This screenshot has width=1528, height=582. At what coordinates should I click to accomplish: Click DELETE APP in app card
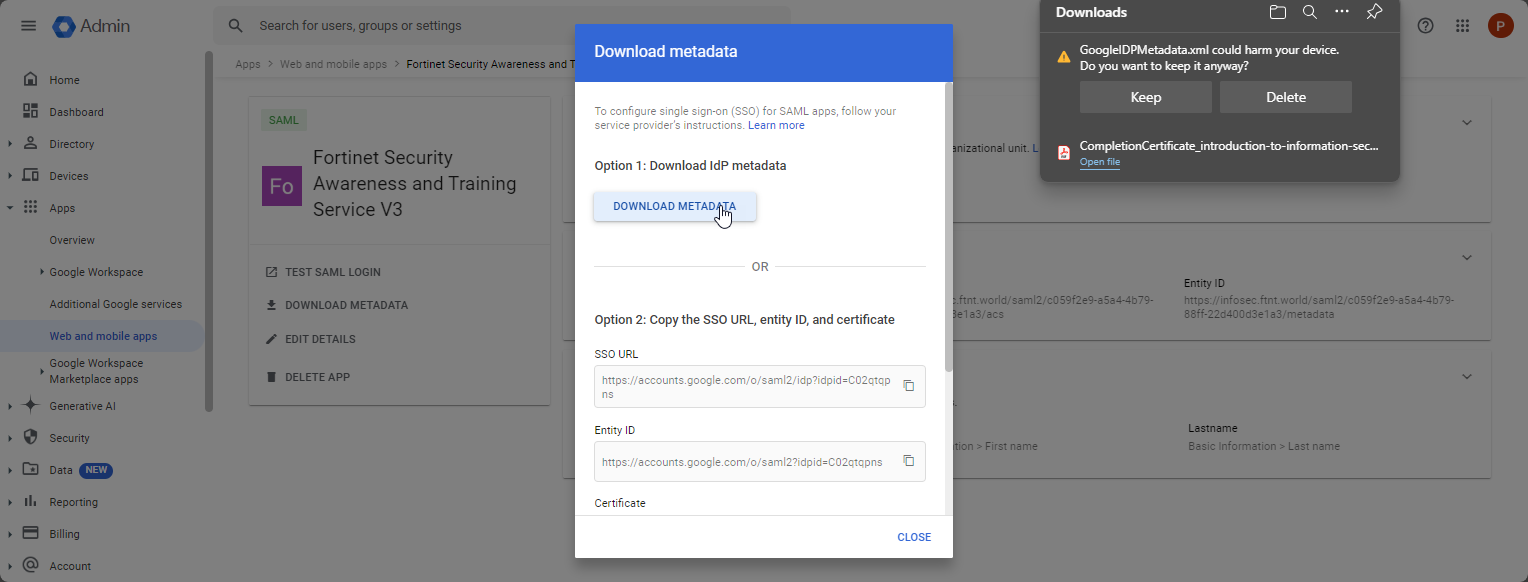[308, 377]
